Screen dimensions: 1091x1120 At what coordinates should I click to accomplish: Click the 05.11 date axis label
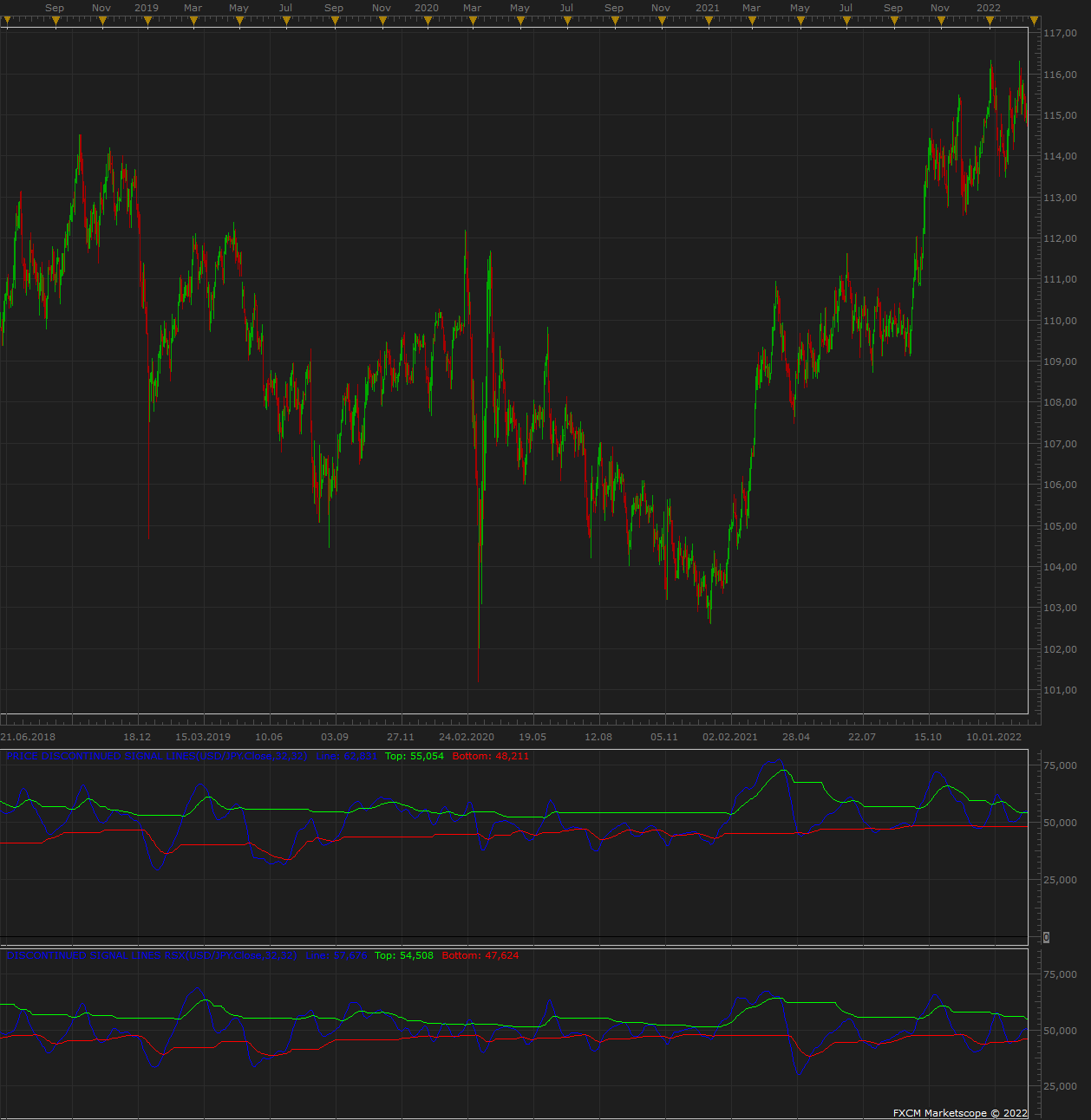(x=664, y=737)
